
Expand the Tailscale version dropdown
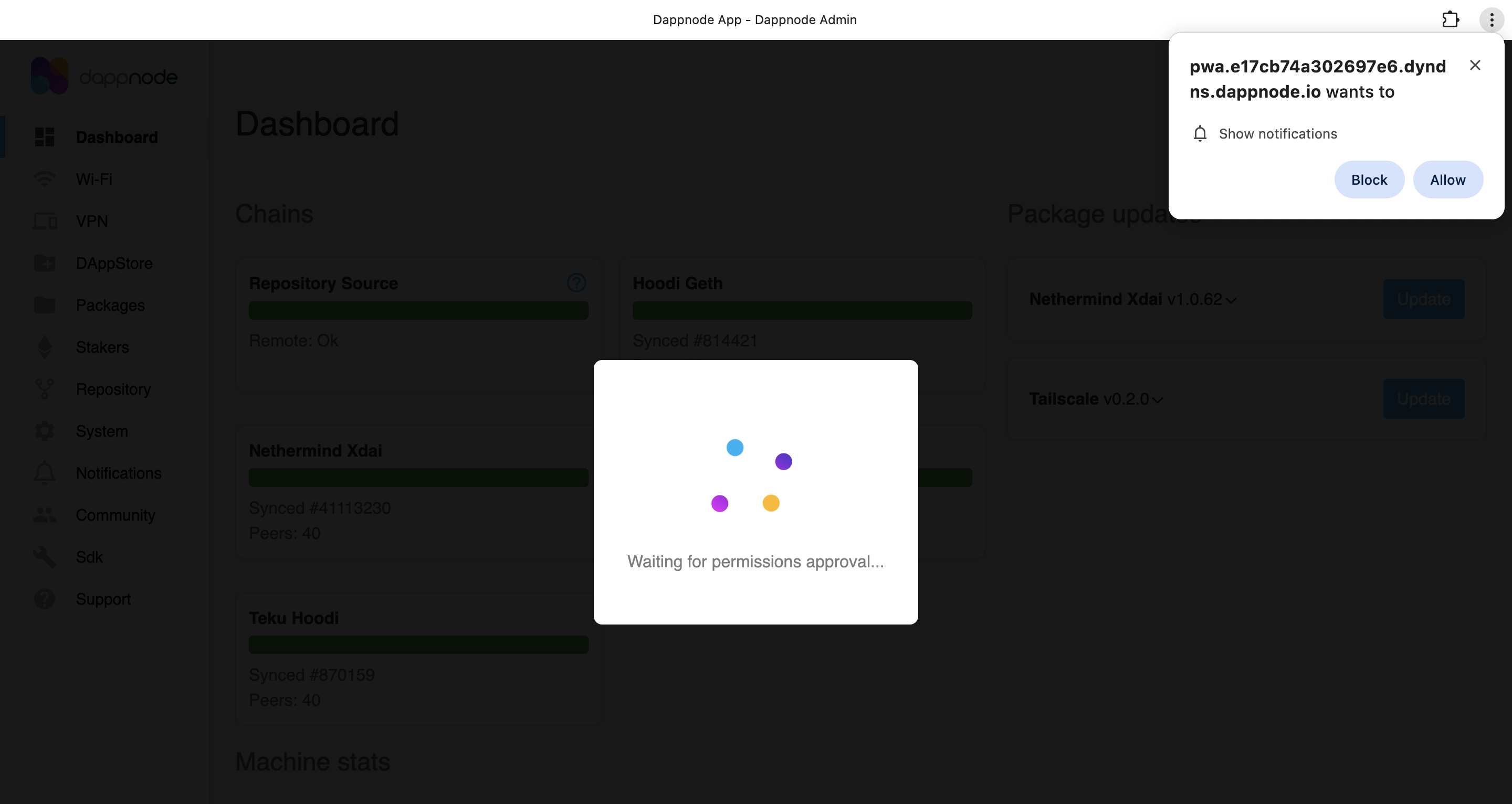1158,400
